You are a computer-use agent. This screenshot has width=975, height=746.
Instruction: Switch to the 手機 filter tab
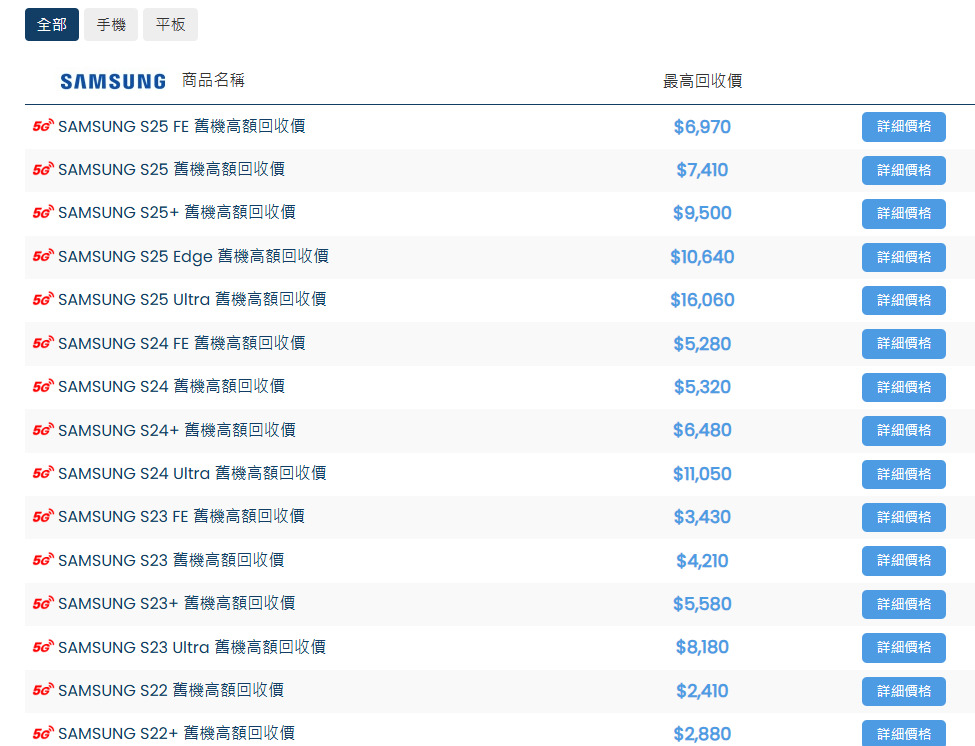pyautogui.click(x=111, y=25)
